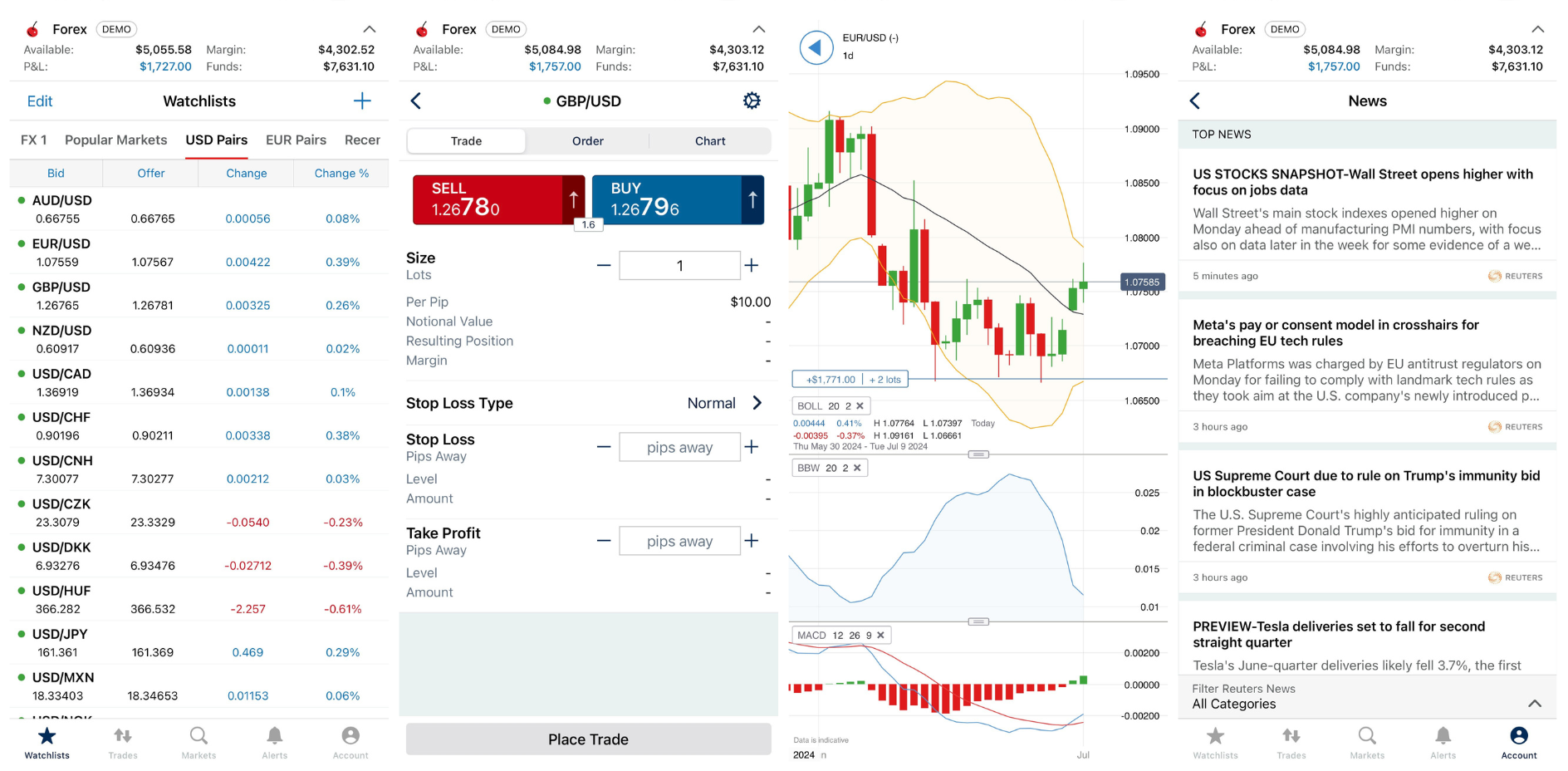Image resolution: width=1568 pixels, height=771 pixels.
Task: Tap the Place Trade button
Action: coord(588,739)
